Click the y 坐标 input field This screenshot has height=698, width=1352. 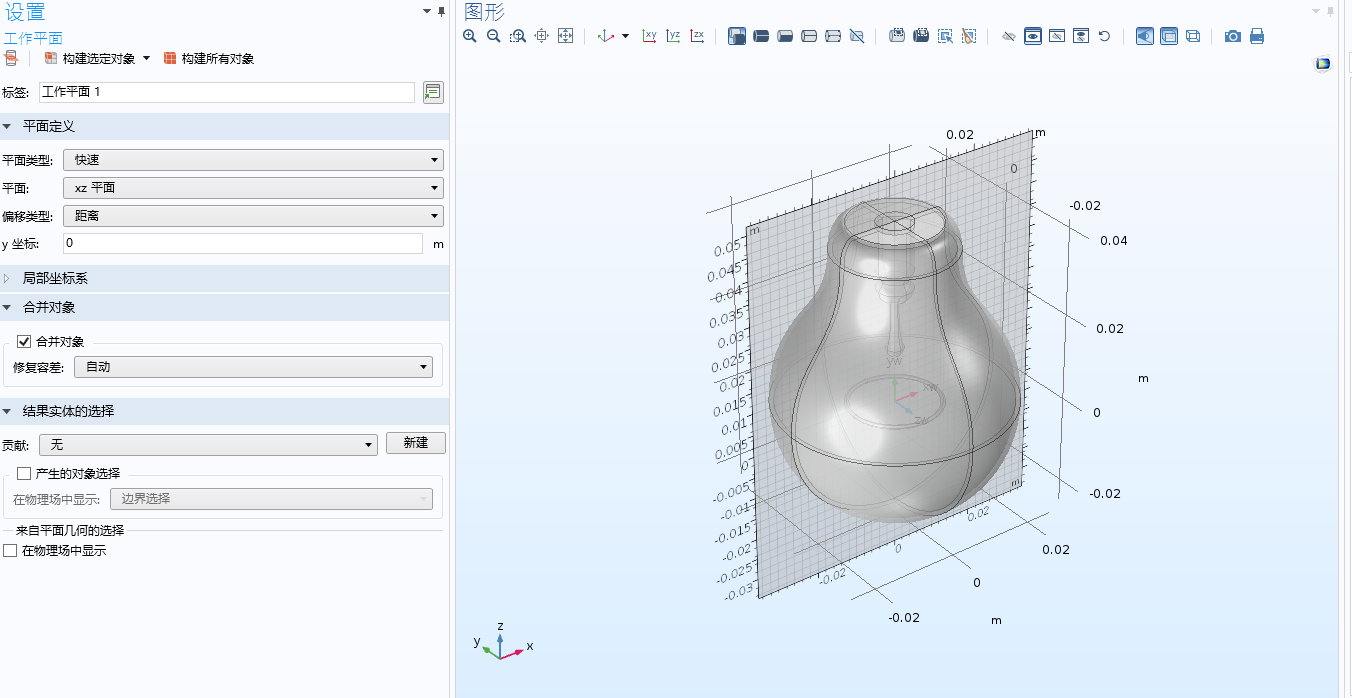243,243
